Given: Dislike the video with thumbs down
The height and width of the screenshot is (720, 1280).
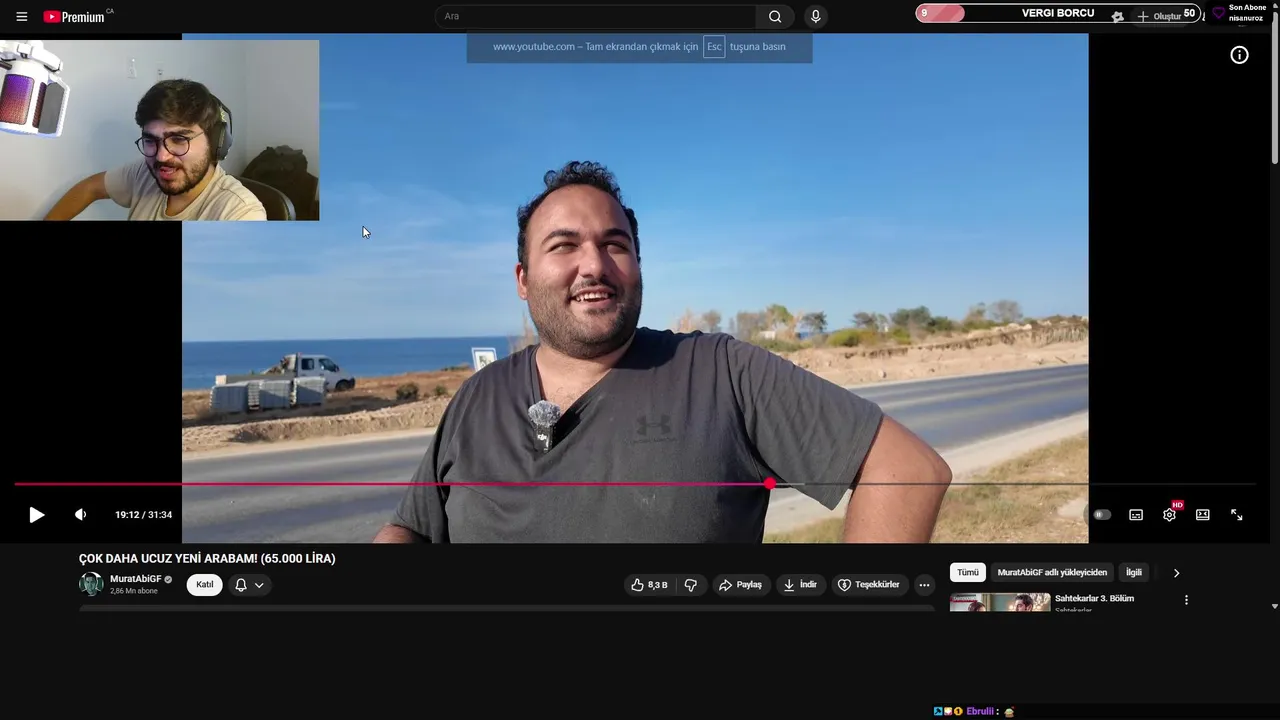Looking at the screenshot, I should (690, 585).
